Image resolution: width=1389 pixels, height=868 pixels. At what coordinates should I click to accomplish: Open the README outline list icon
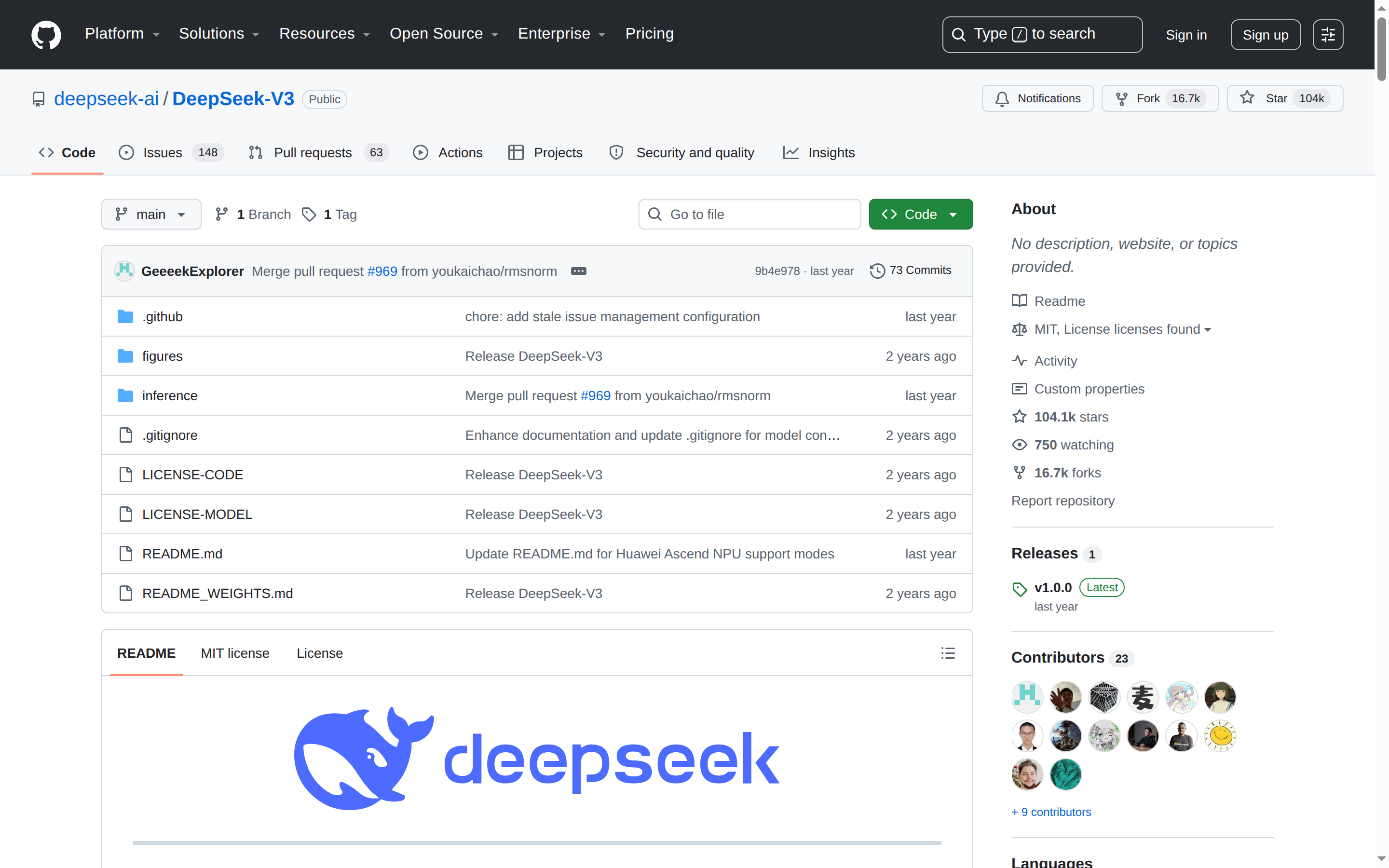pyautogui.click(x=948, y=653)
